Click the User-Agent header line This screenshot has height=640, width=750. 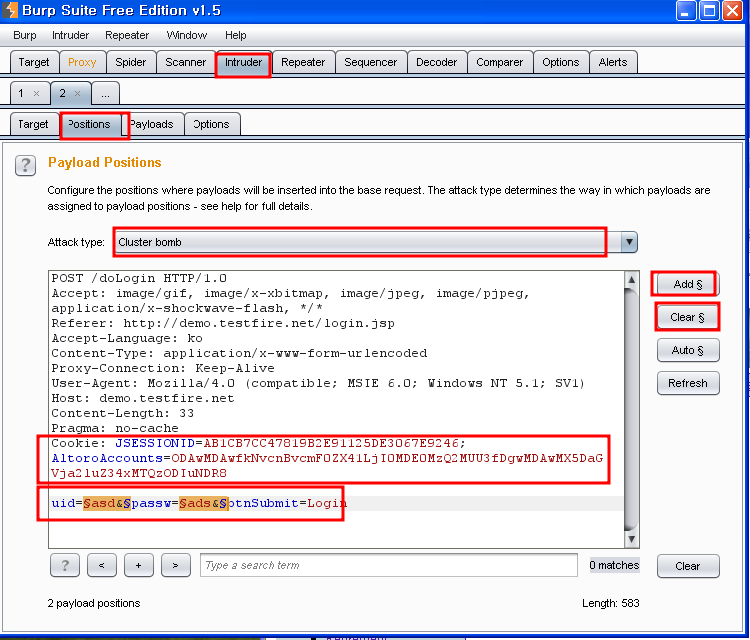pyautogui.click(x=318, y=384)
